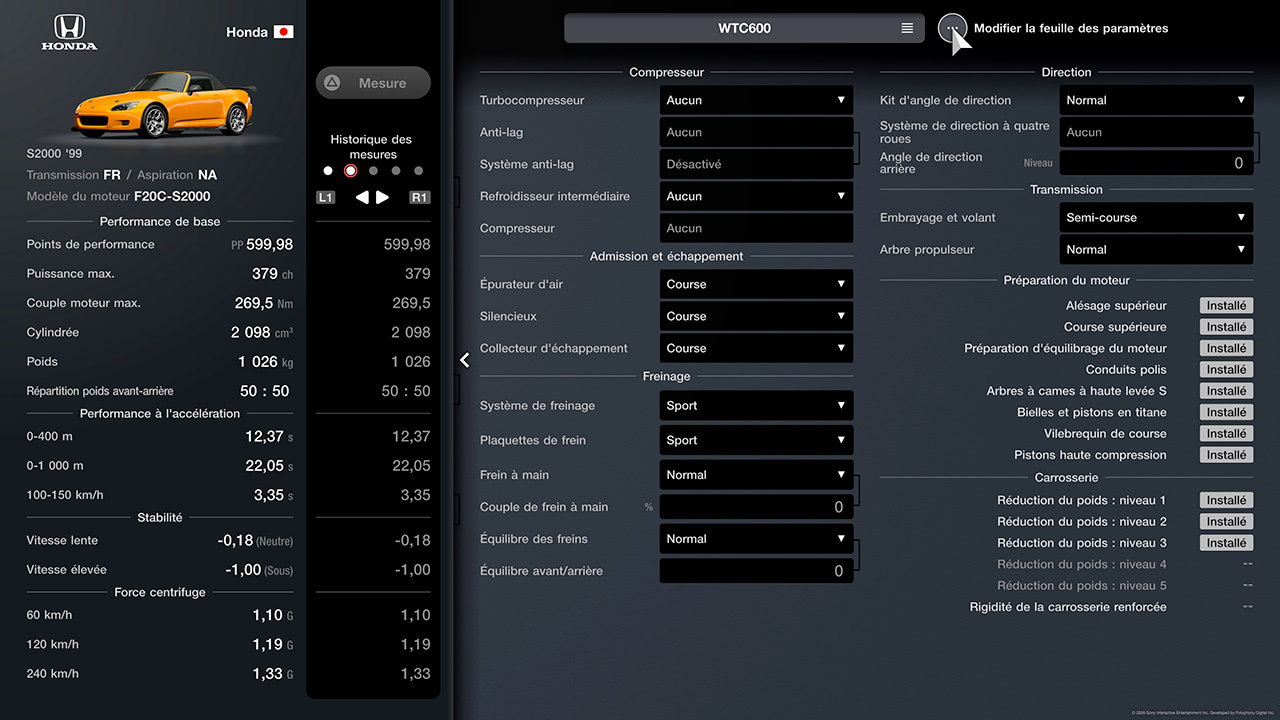Toggle Réduction du poids niveau 3 badge
Image resolution: width=1280 pixels, height=720 pixels.
pos(1226,543)
